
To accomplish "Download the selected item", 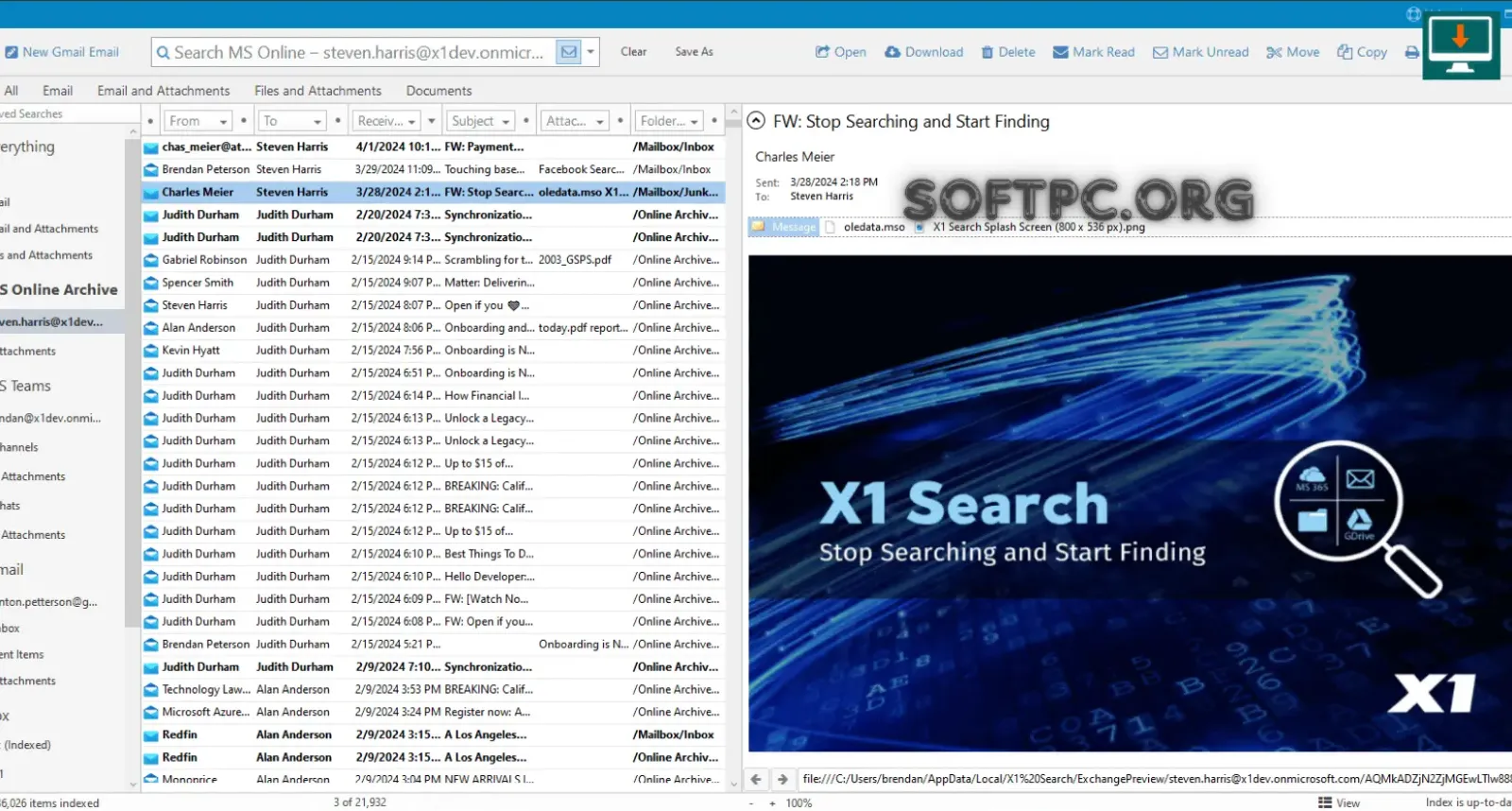I will [924, 52].
